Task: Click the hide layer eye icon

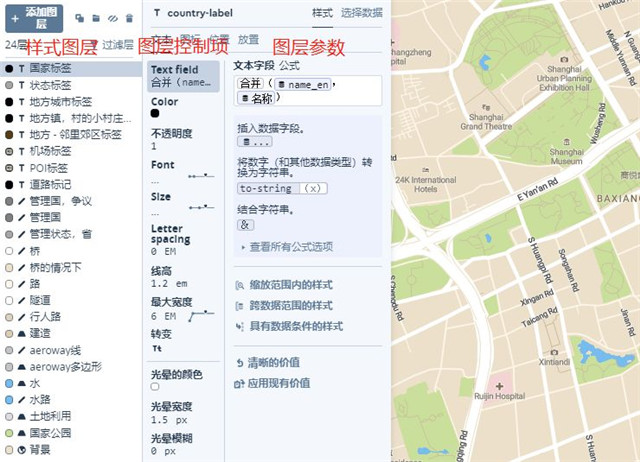Action: (112, 18)
